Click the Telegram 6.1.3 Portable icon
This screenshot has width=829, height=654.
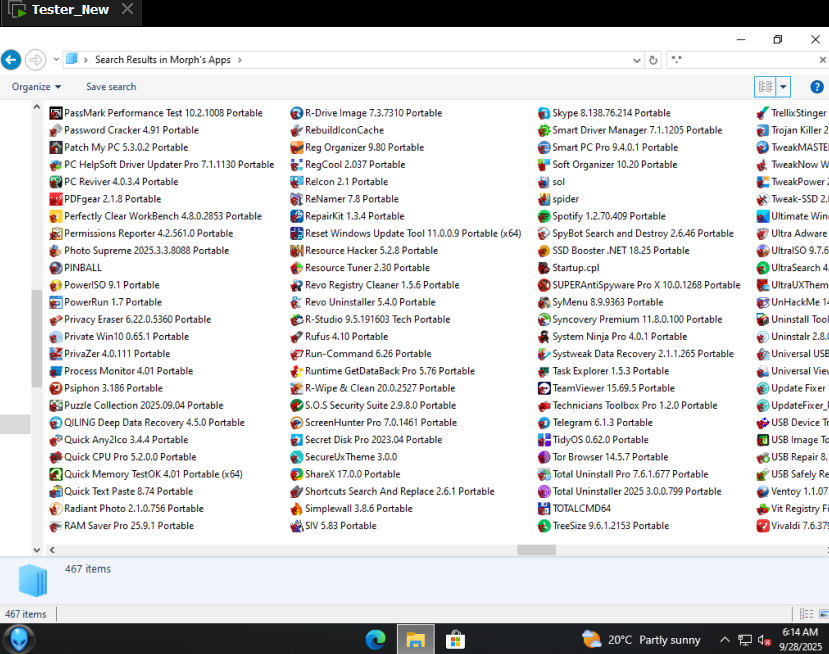544,422
